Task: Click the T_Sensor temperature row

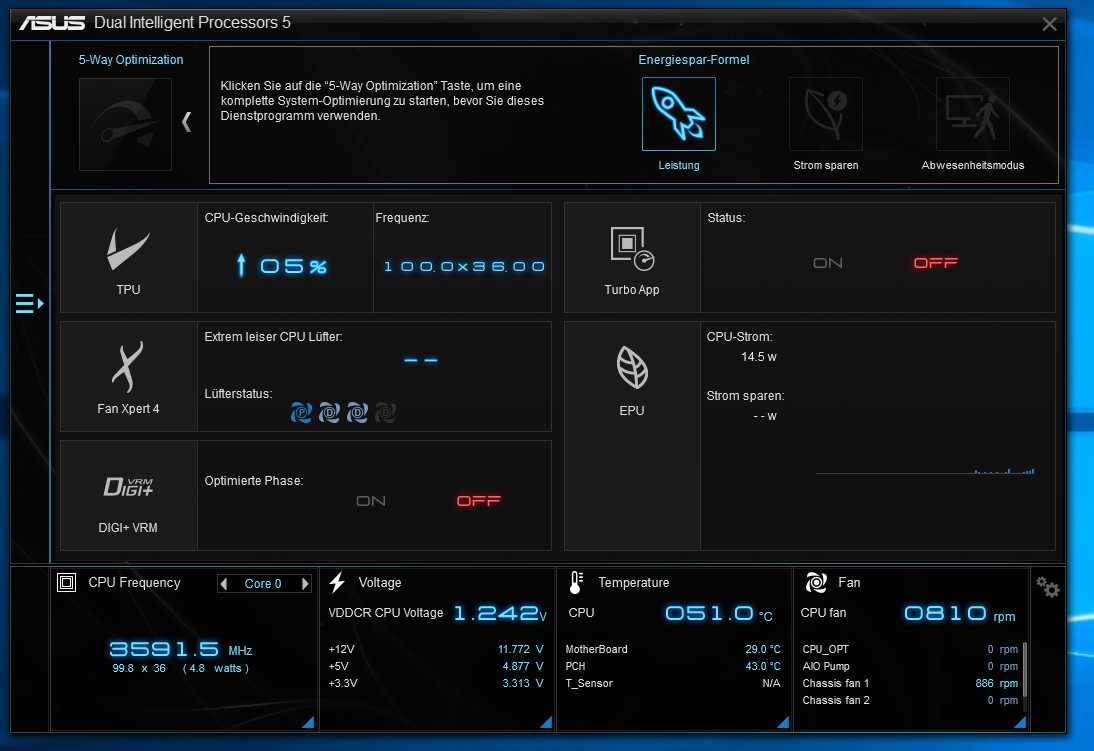Action: 673,683
